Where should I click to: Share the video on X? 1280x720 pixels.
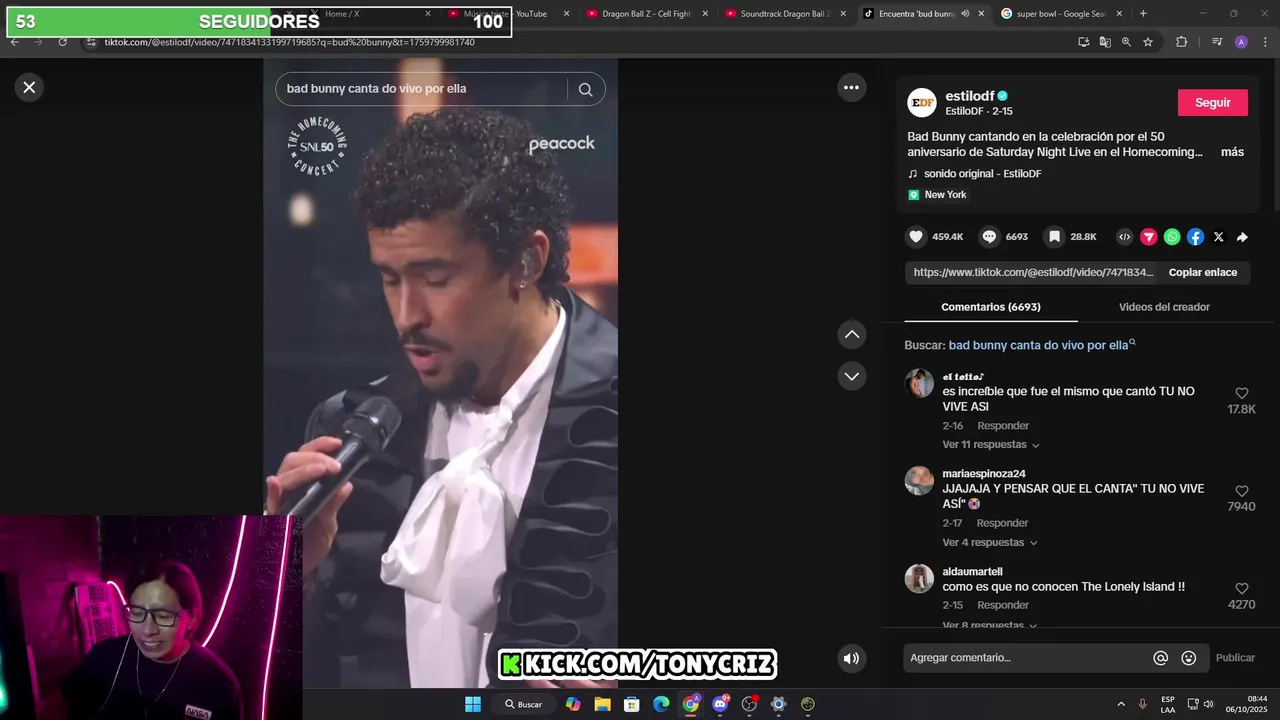pos(1218,237)
